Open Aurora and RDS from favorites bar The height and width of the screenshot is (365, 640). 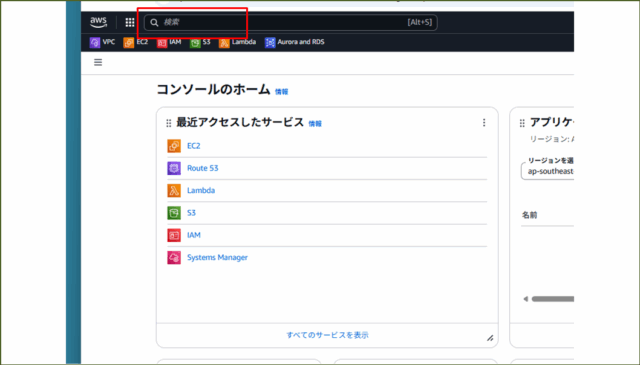point(295,42)
